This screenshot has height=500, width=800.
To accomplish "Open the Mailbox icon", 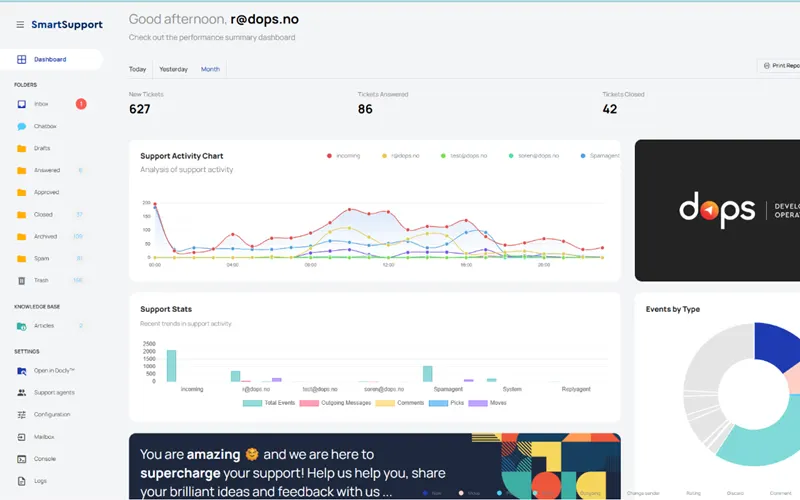I will point(21,437).
